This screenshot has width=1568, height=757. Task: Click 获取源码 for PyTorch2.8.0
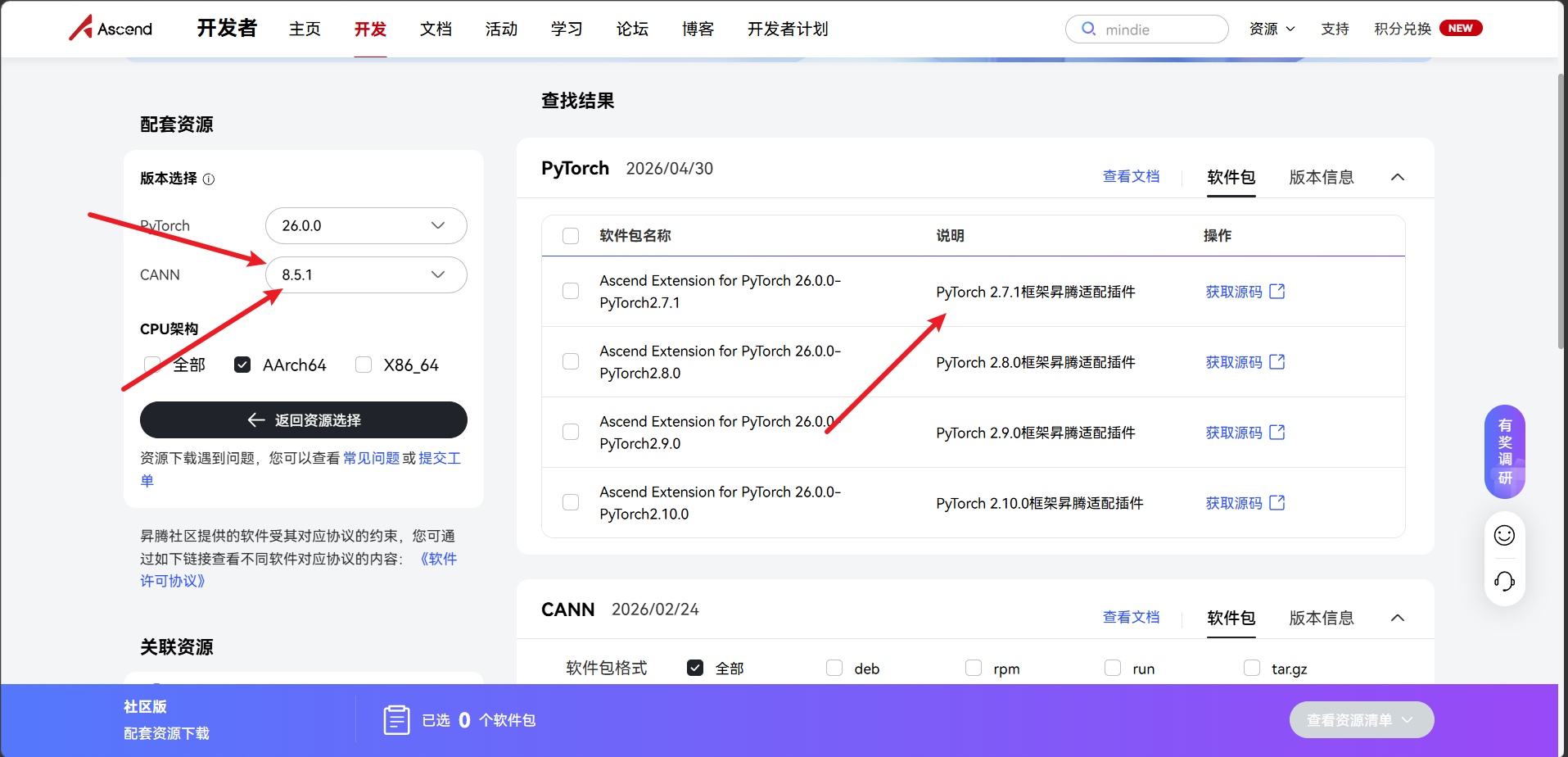tap(1234, 362)
